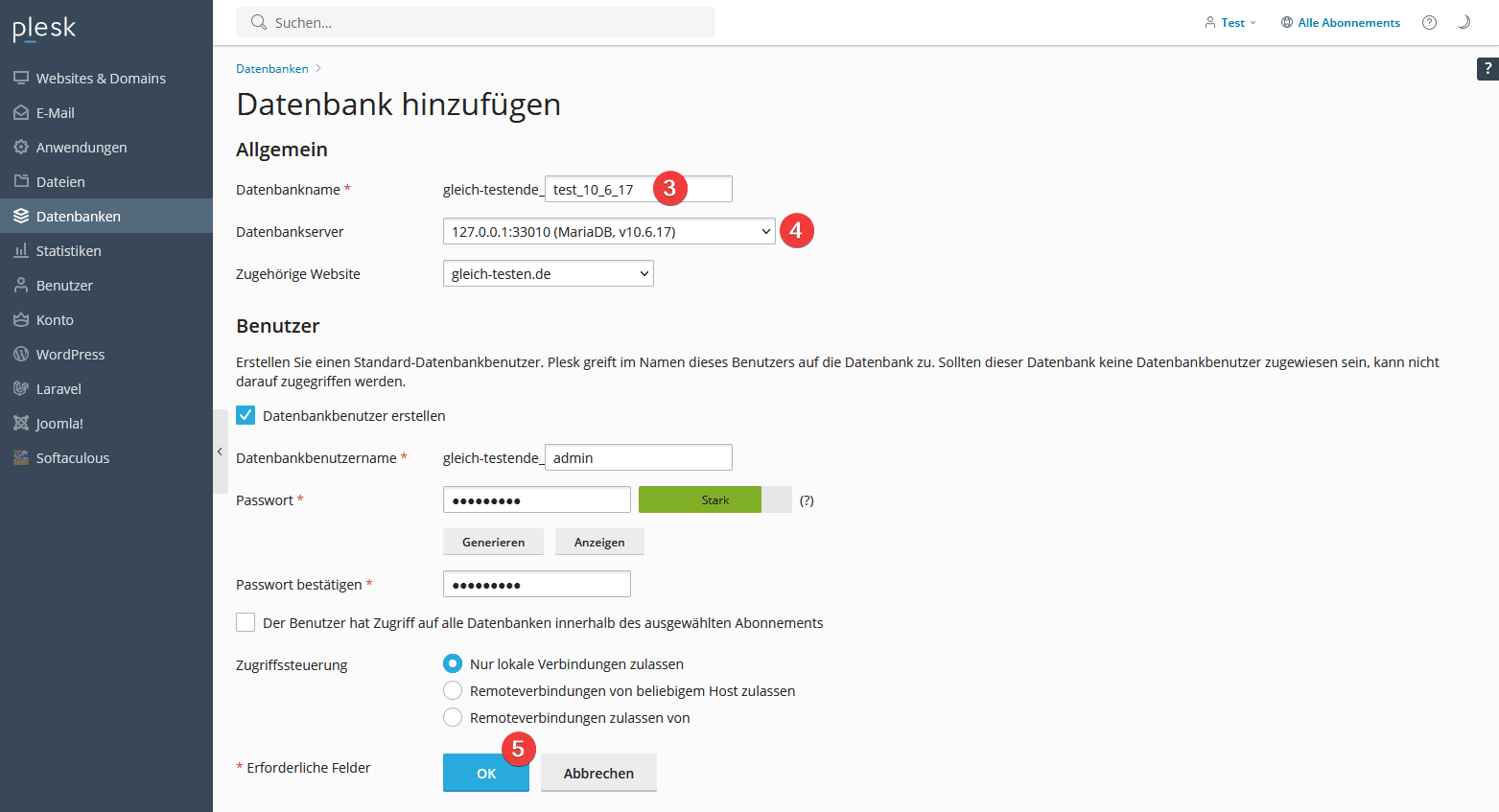Uncheck Datenbankbenutzer erstellen checkbox
Screen dimensions: 1499x812
pos(246,416)
